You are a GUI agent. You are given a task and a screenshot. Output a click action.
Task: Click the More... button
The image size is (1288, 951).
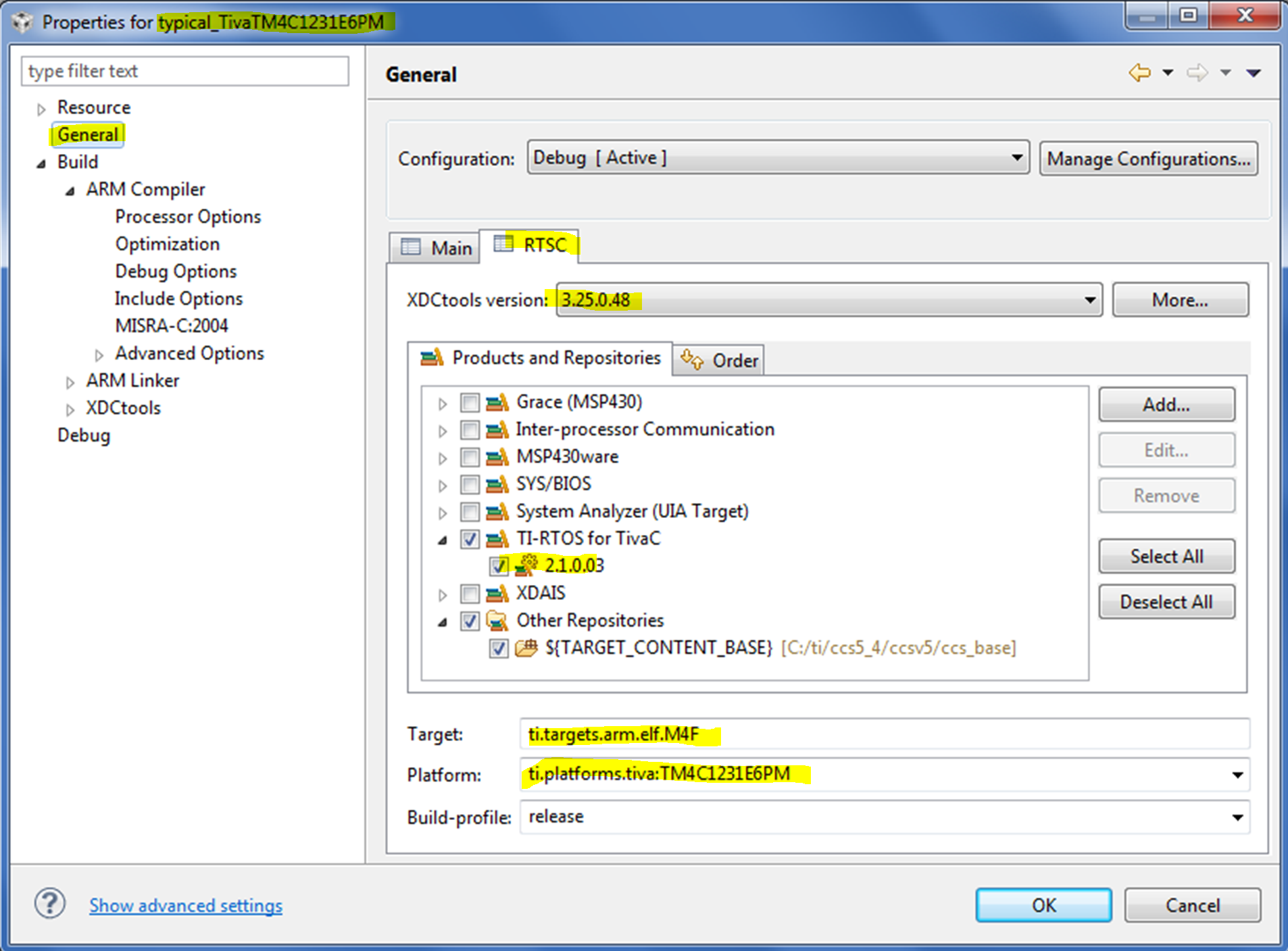click(1180, 300)
